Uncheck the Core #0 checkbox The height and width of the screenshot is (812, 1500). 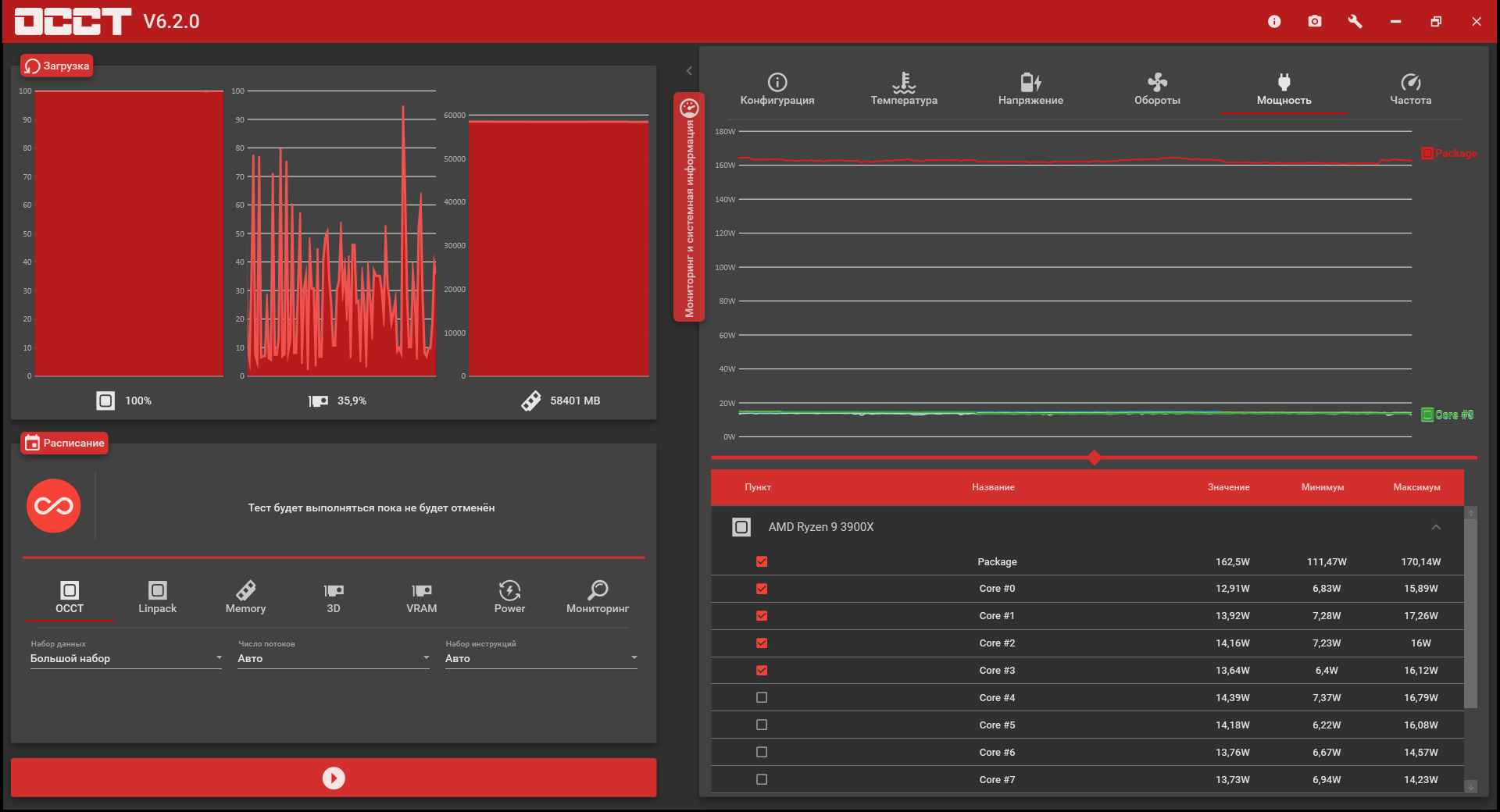point(762,589)
